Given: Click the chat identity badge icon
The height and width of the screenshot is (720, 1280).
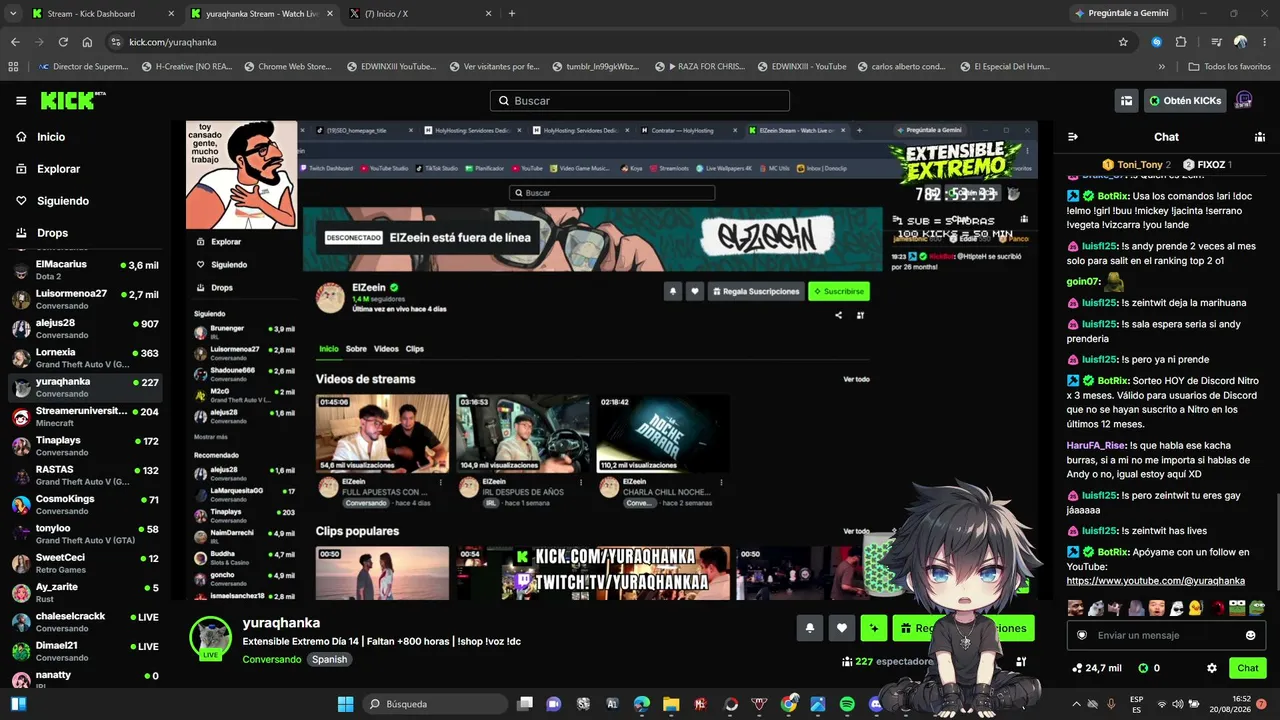Looking at the screenshot, I should tap(1082, 635).
